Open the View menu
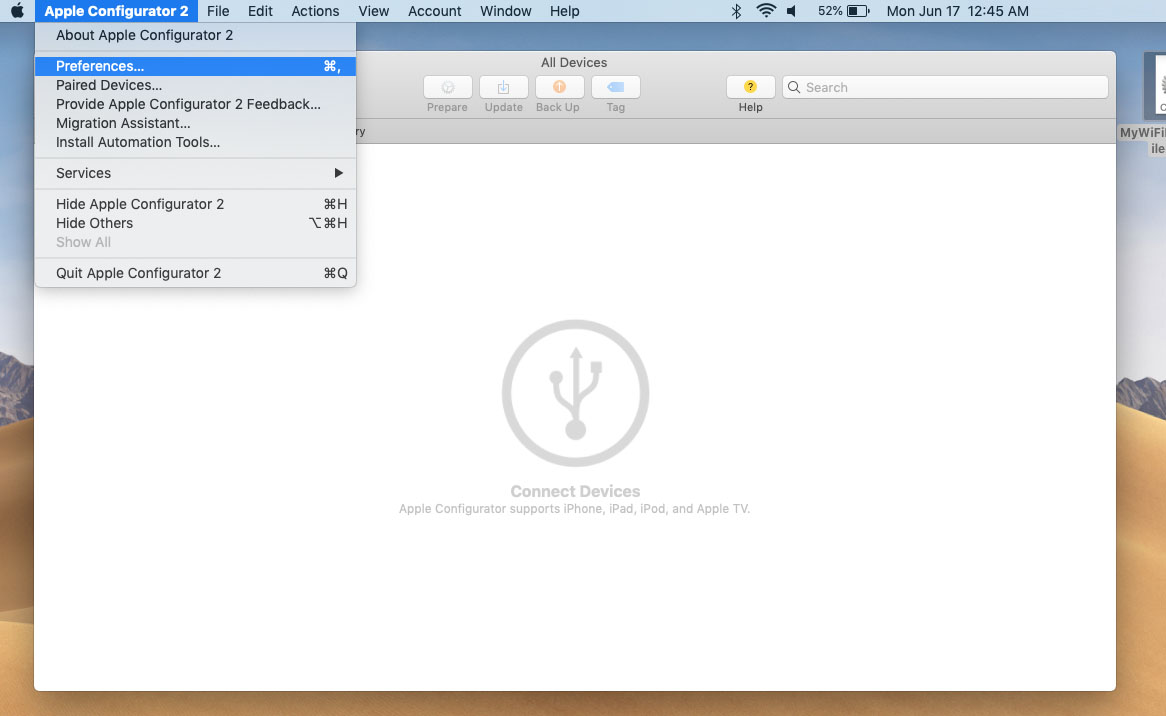 click(373, 11)
